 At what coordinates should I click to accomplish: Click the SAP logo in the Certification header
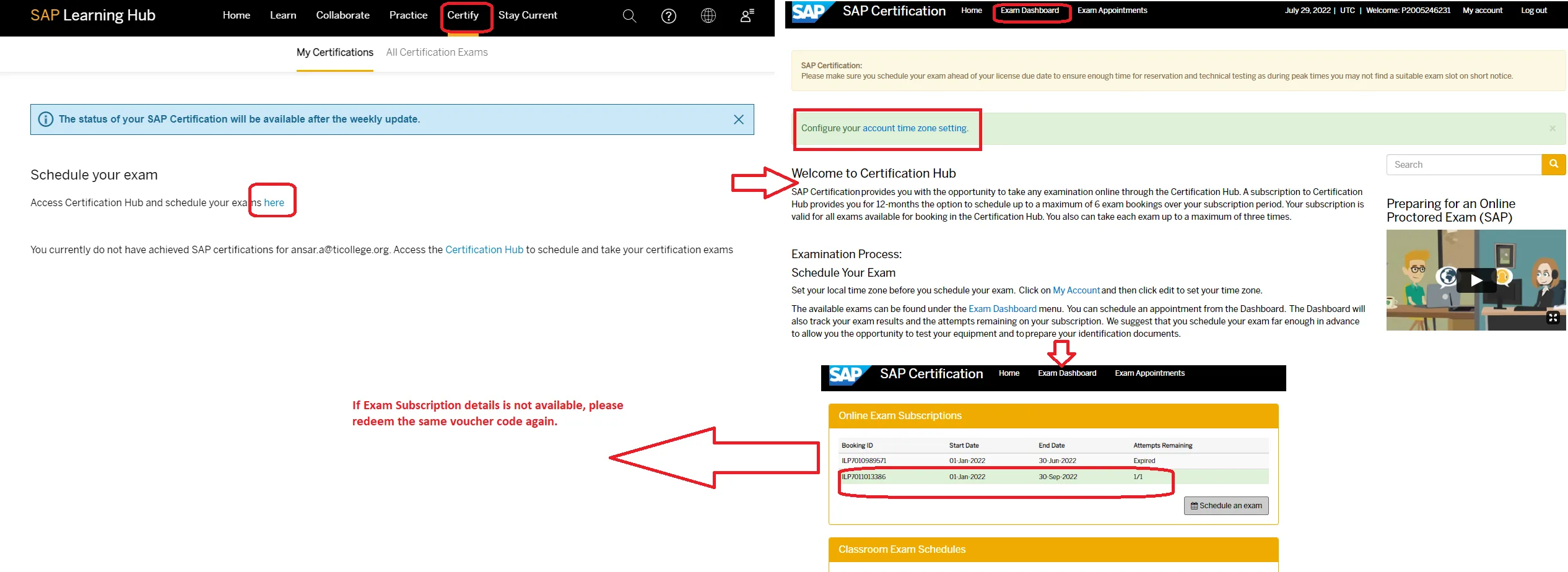812,11
